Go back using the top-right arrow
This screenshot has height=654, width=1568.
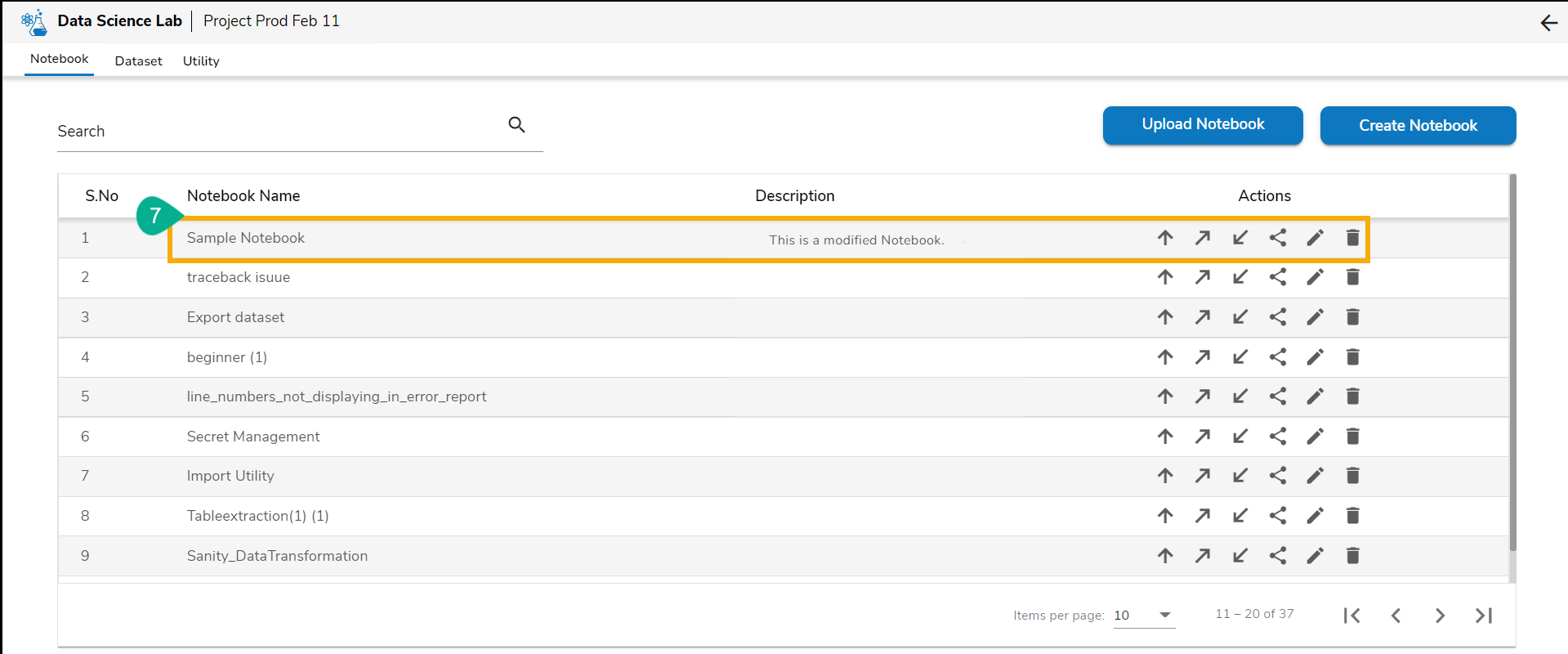[x=1548, y=23]
